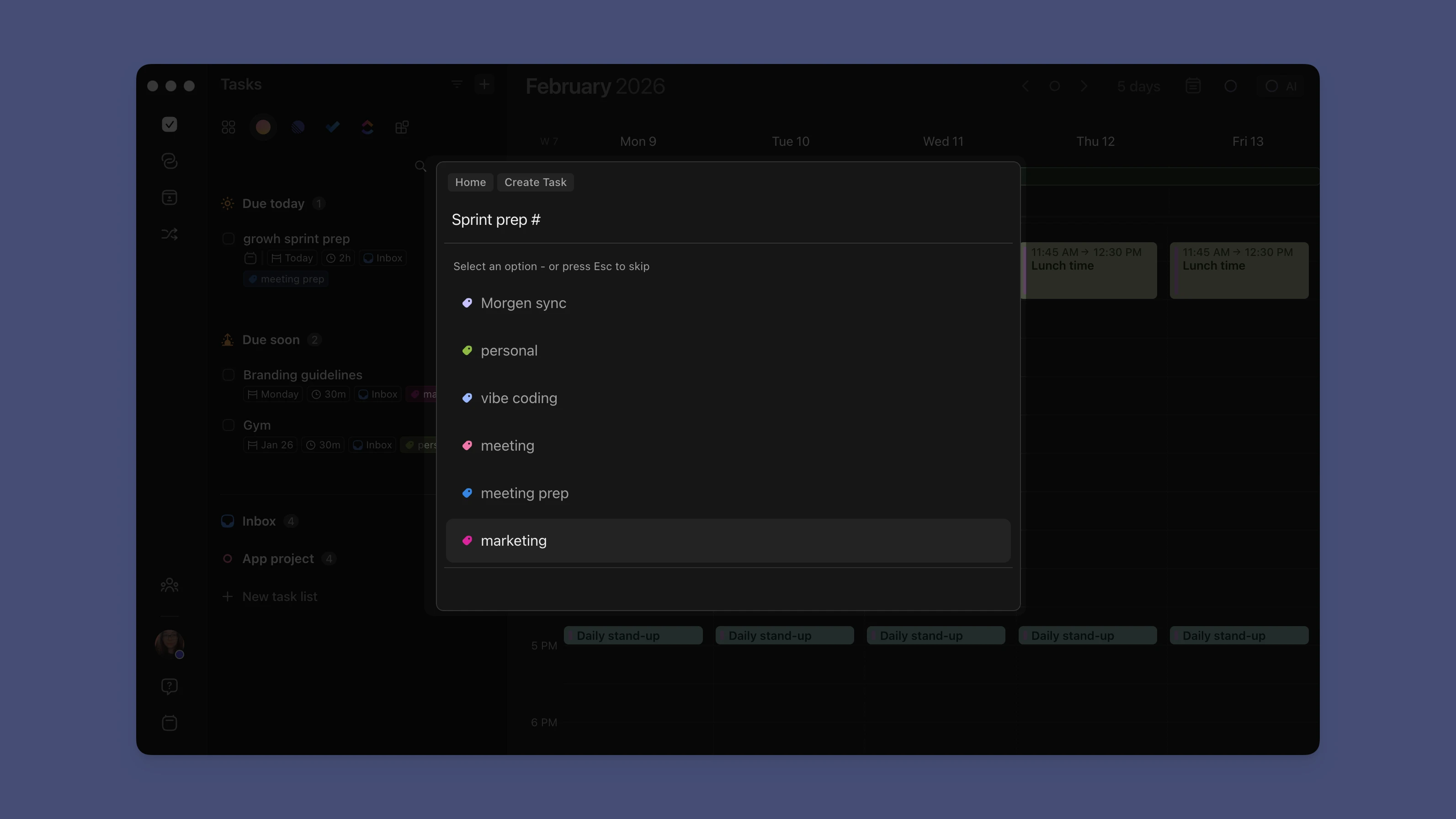
Task: Select the Create Task tab
Action: coord(535,182)
